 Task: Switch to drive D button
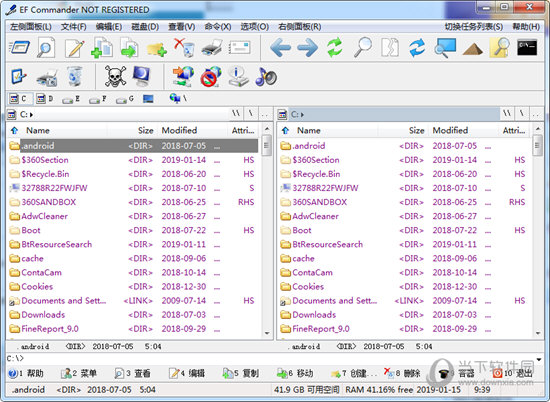[x=45, y=99]
